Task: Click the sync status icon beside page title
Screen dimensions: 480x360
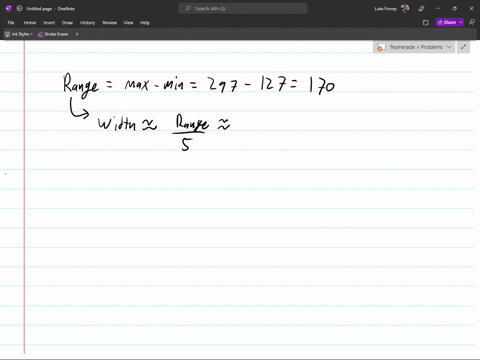Action: [x=19, y=9]
